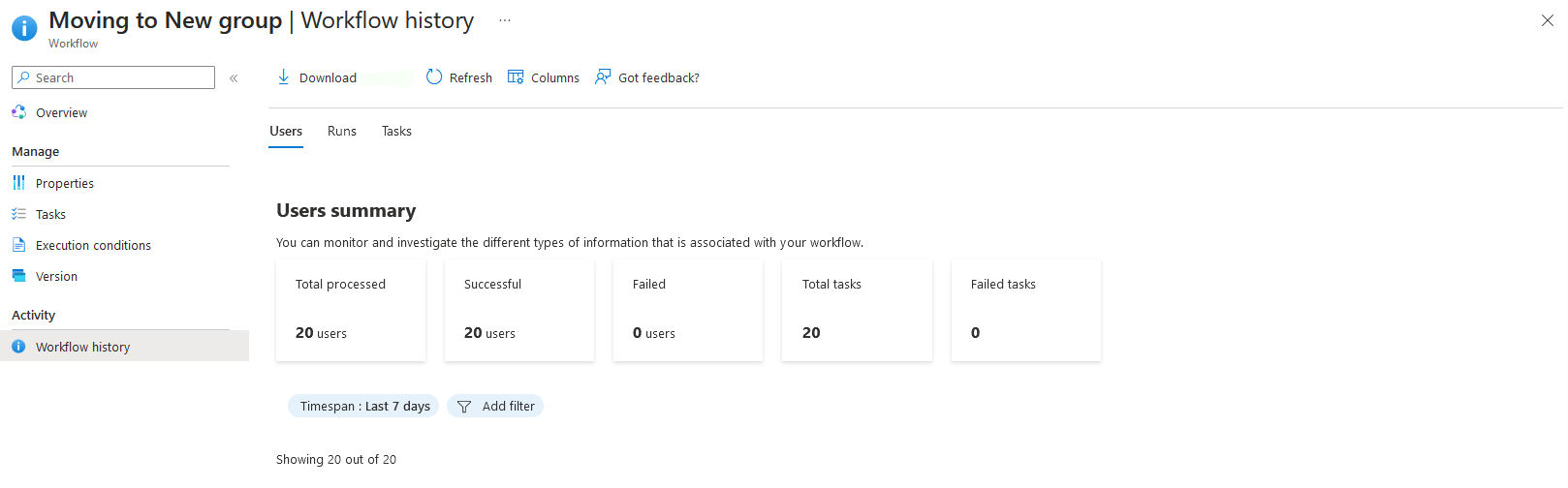Select the Users tab
Viewport: 1568px width, 488px height.
[x=286, y=132]
